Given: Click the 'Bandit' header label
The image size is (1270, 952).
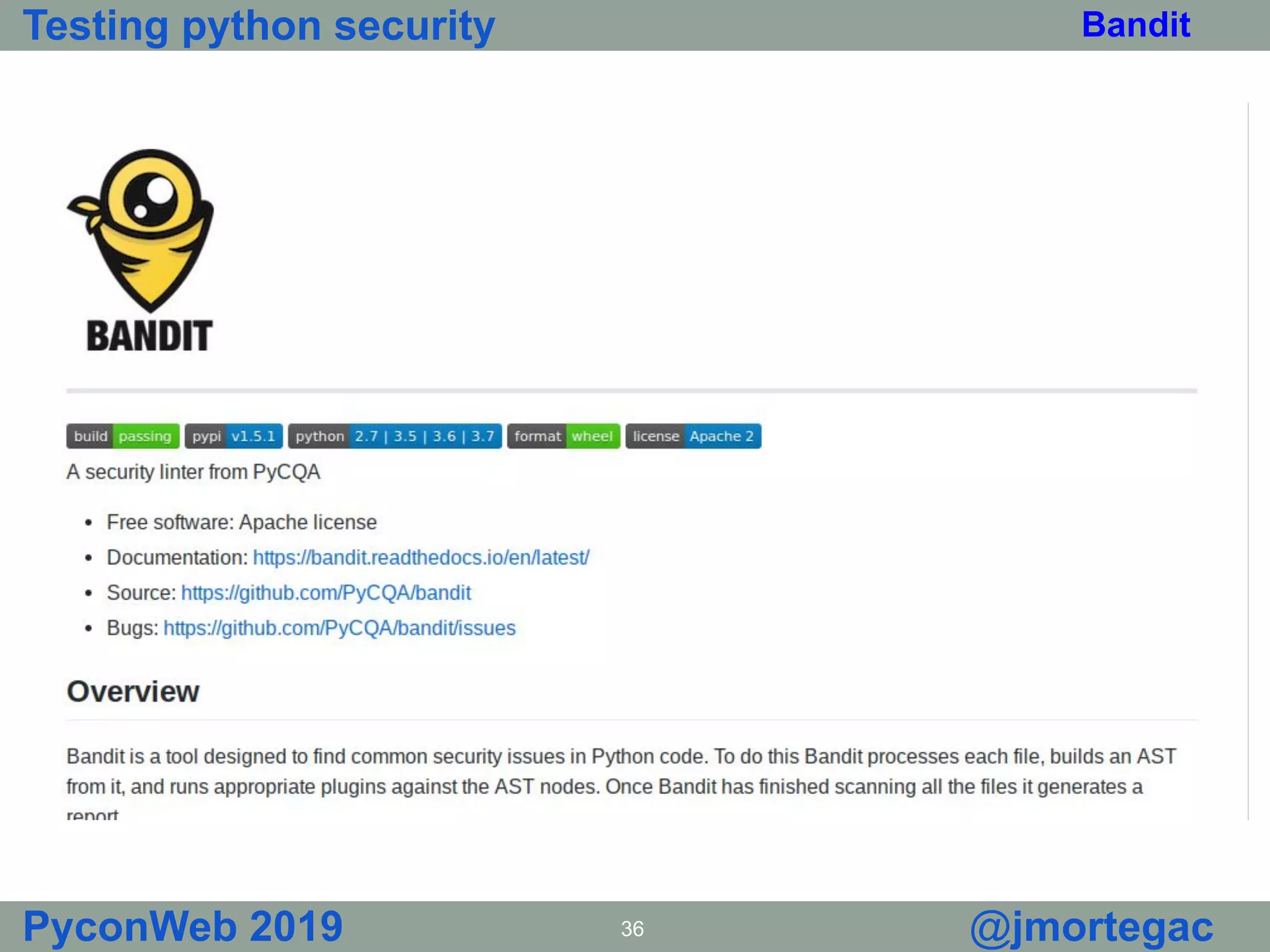Looking at the screenshot, I should [x=1136, y=25].
